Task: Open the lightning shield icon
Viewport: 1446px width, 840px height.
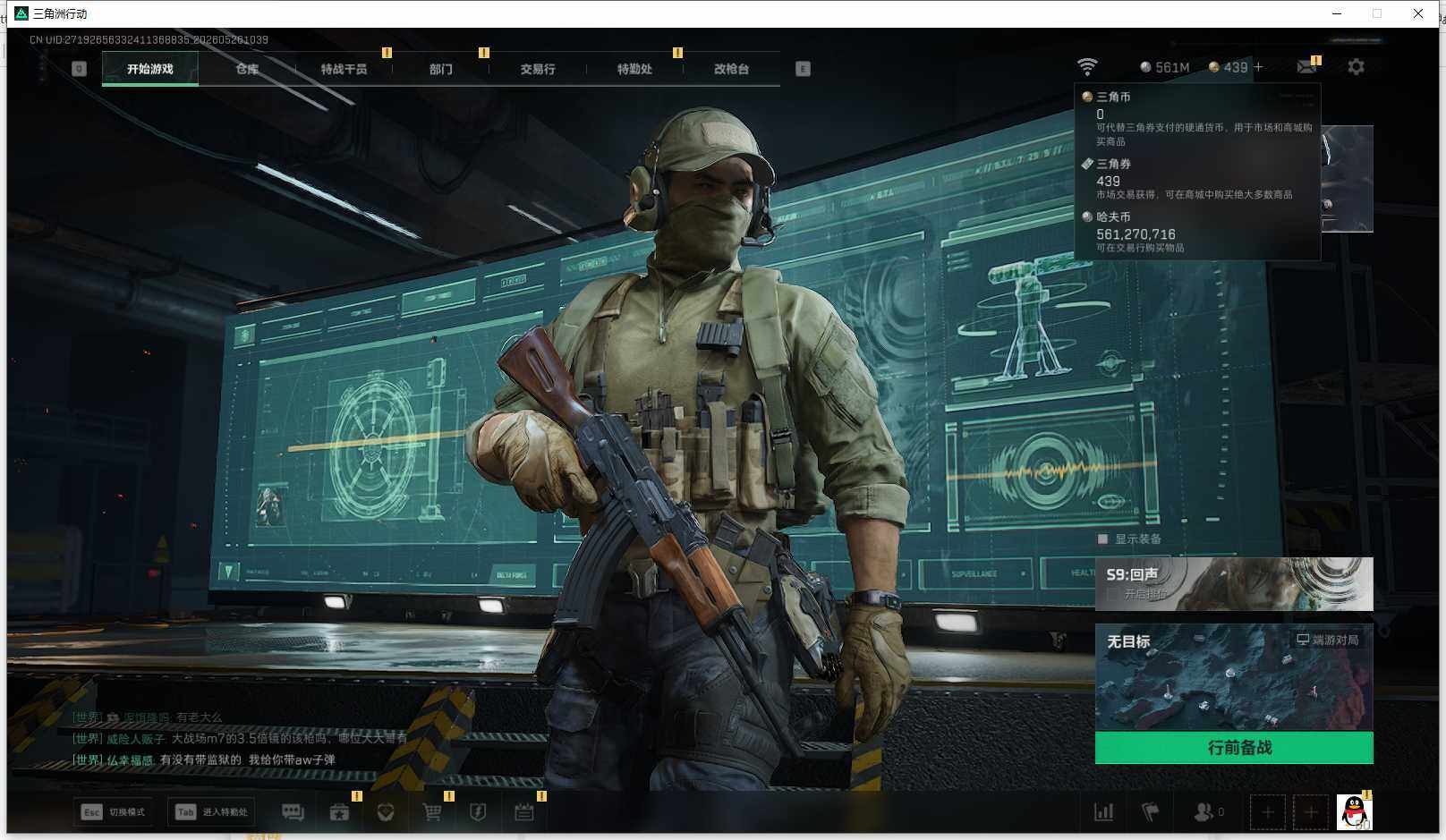Action: 478,812
